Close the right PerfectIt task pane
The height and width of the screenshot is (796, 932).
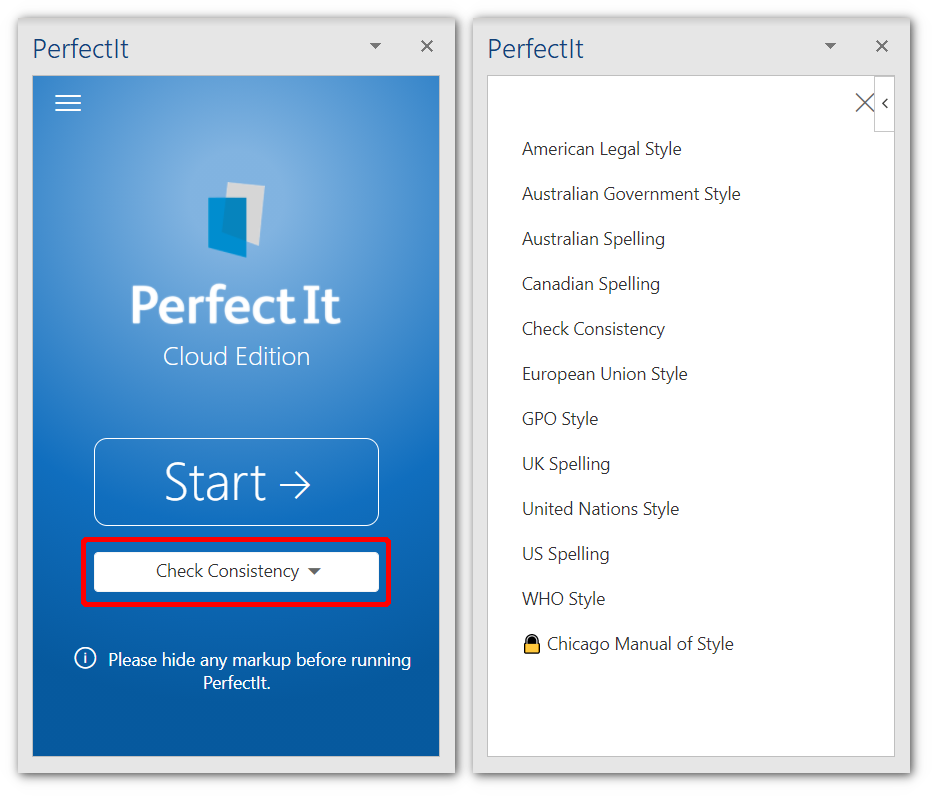(882, 46)
